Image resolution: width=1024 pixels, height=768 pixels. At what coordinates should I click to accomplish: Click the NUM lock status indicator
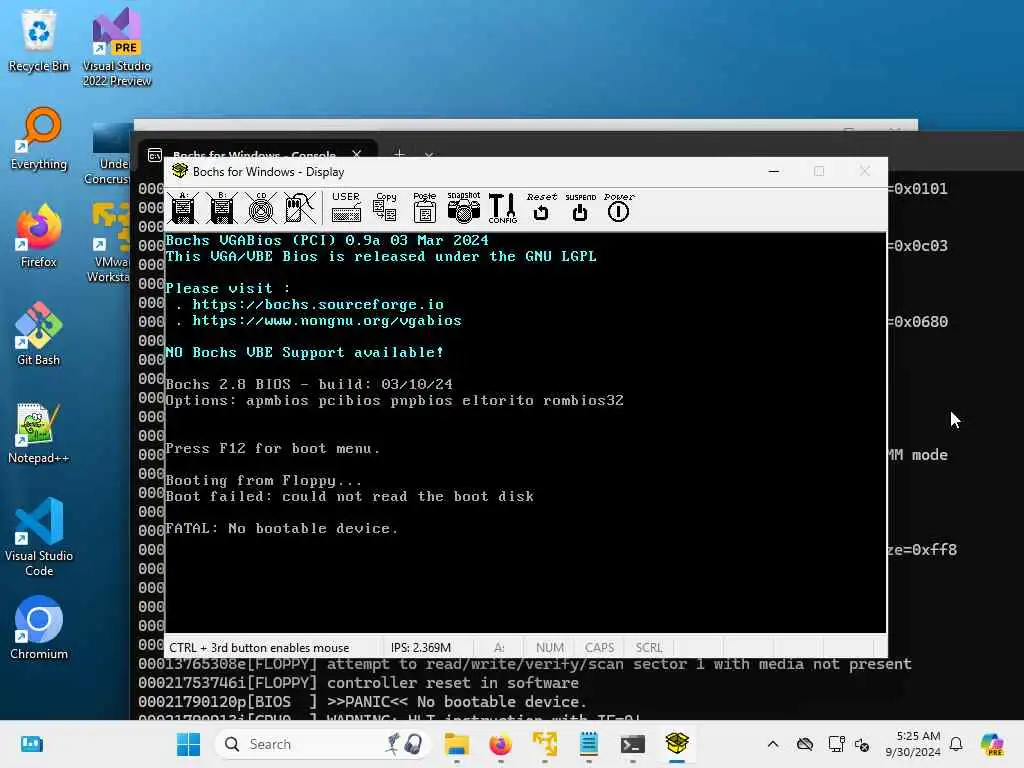(550, 648)
